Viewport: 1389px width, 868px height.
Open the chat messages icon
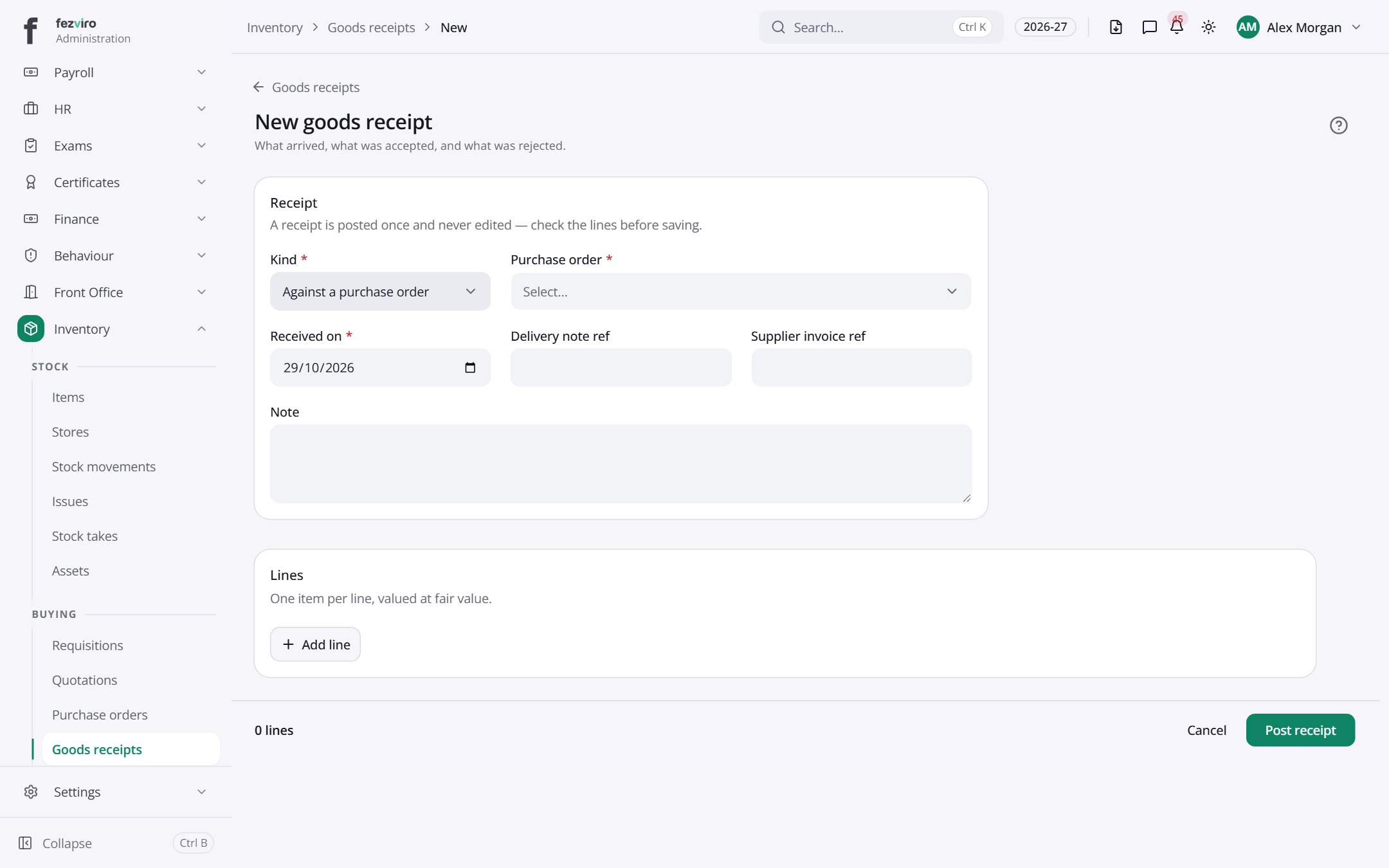coord(1149,27)
